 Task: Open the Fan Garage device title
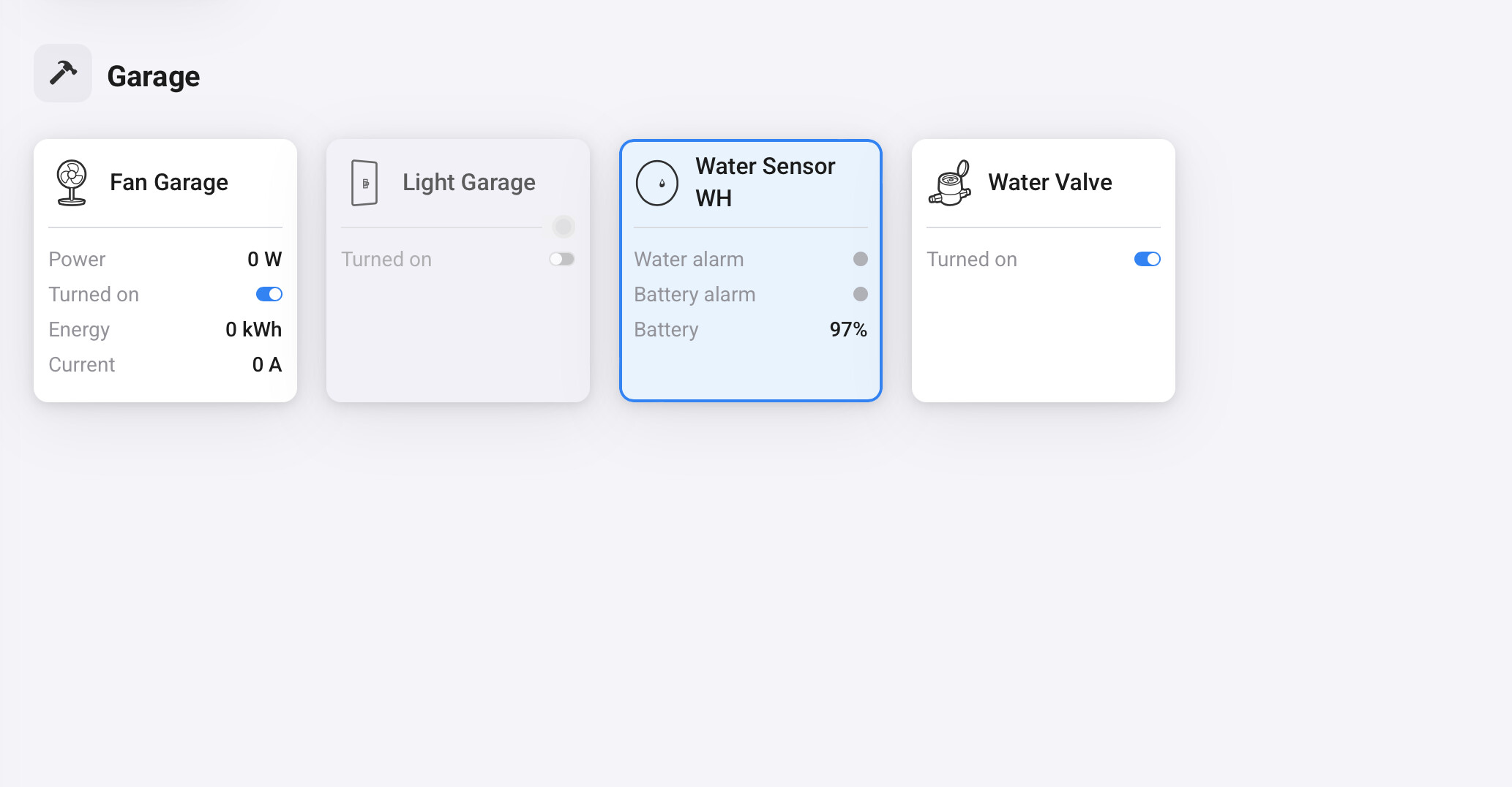(x=169, y=182)
